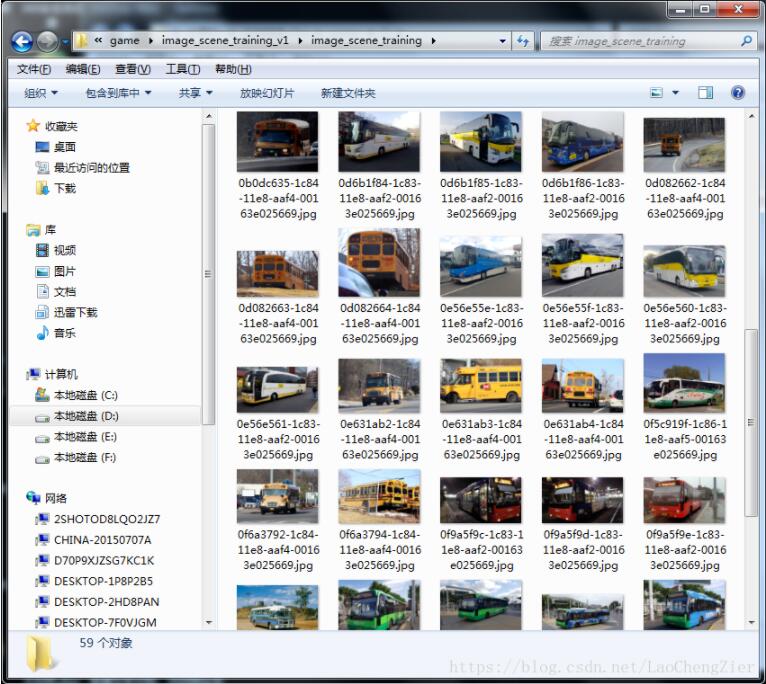This screenshot has height=684, width=766.
Task: Toggle the preview pane icon
Action: 705,92
